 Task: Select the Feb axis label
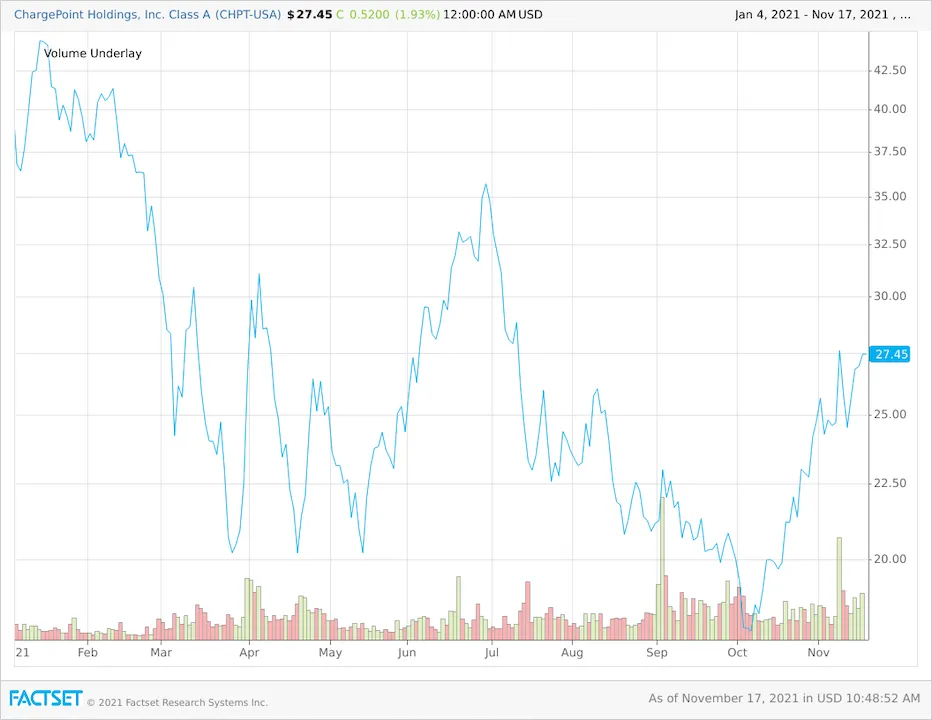pyautogui.click(x=87, y=652)
